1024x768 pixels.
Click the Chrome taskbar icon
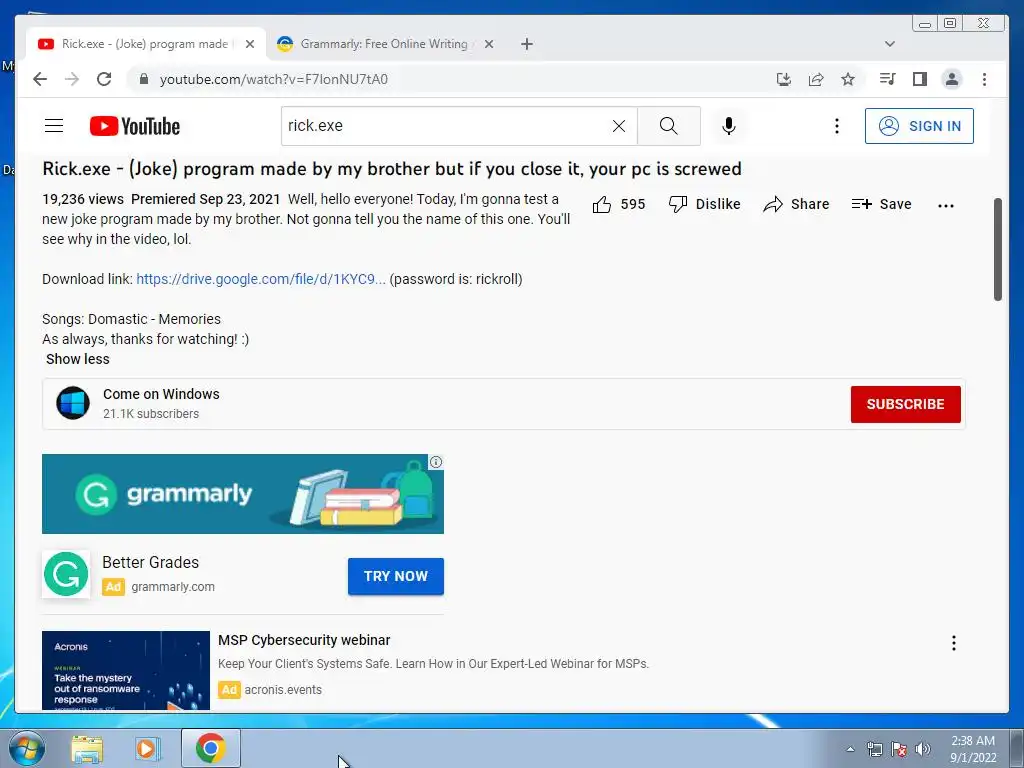pos(210,748)
